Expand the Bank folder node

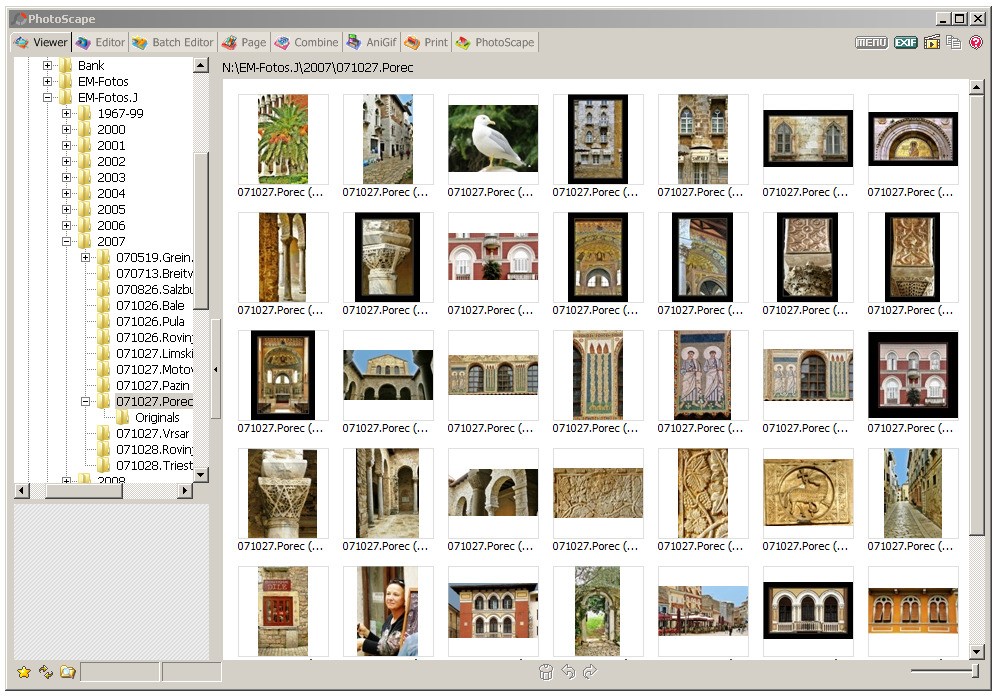(x=47, y=65)
